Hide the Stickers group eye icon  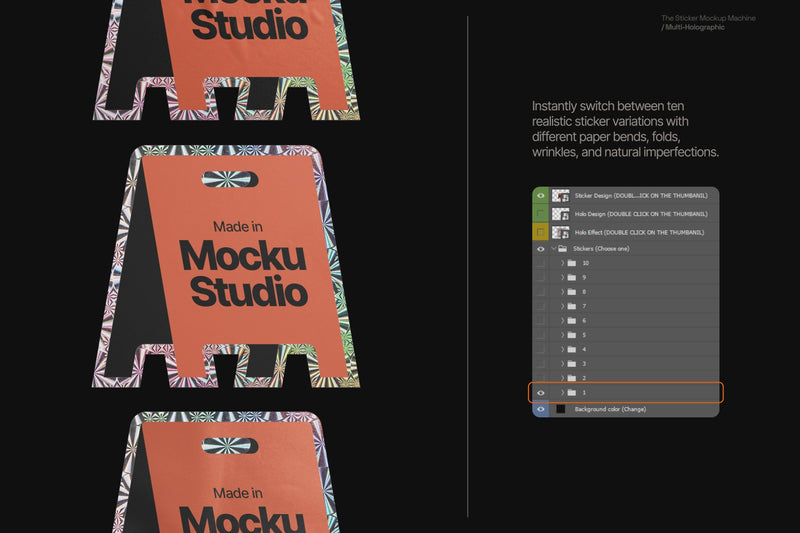click(540, 249)
